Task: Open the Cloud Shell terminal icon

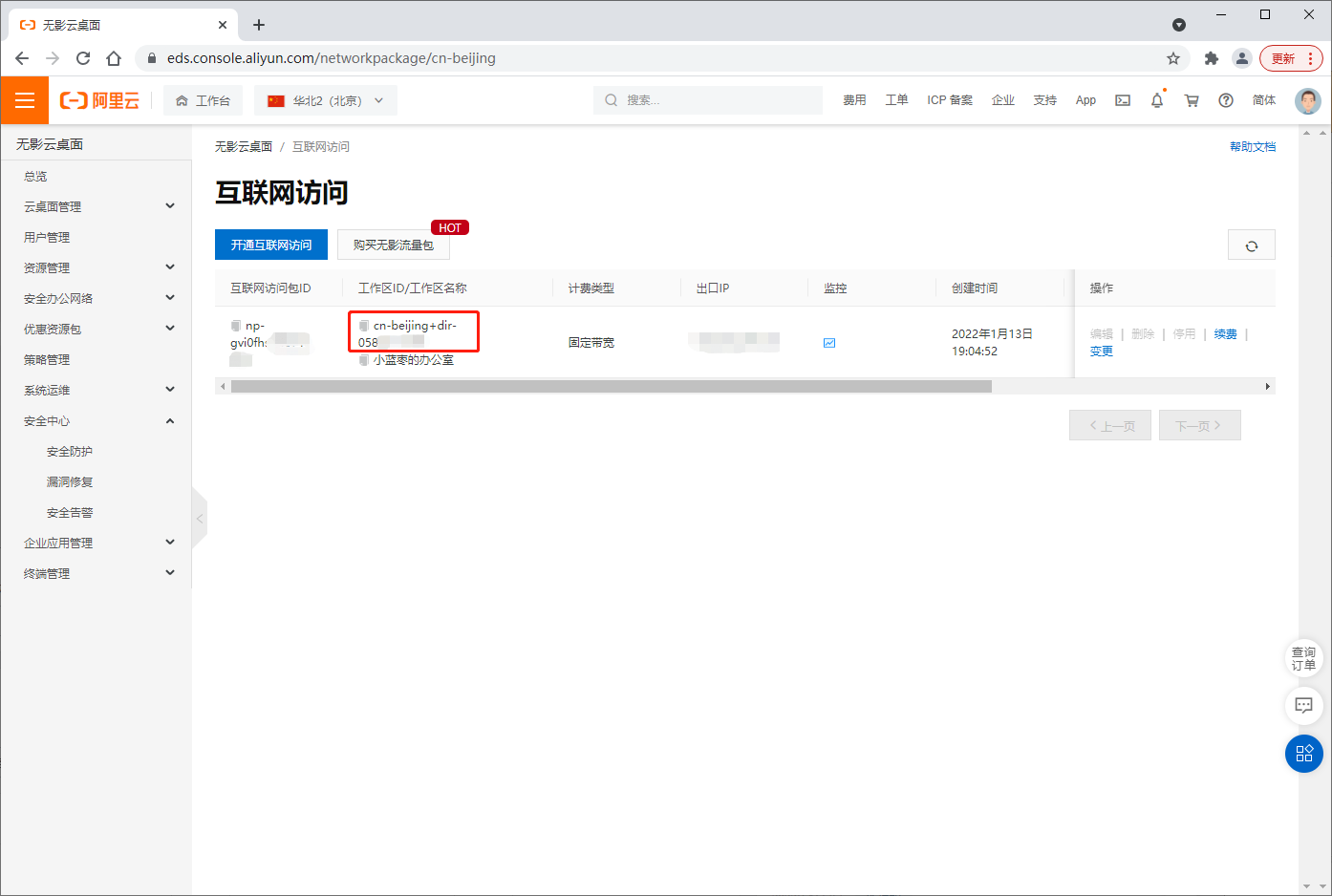Action: pos(1123,100)
